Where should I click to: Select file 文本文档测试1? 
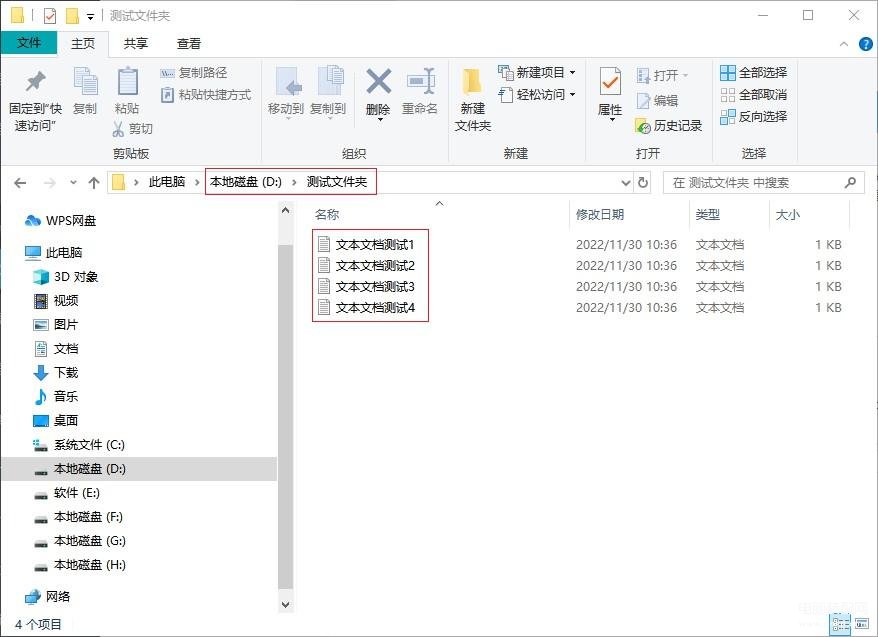(366, 245)
